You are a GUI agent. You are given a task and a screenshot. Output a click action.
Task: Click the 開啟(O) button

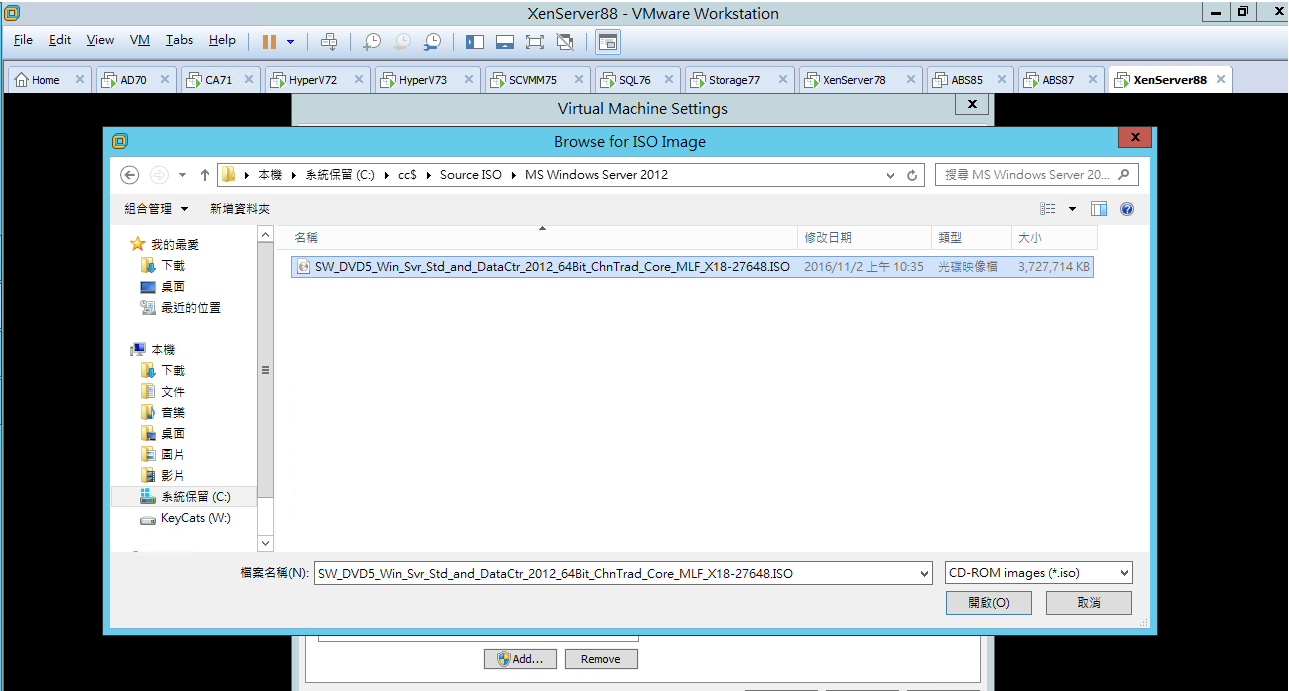tap(989, 603)
